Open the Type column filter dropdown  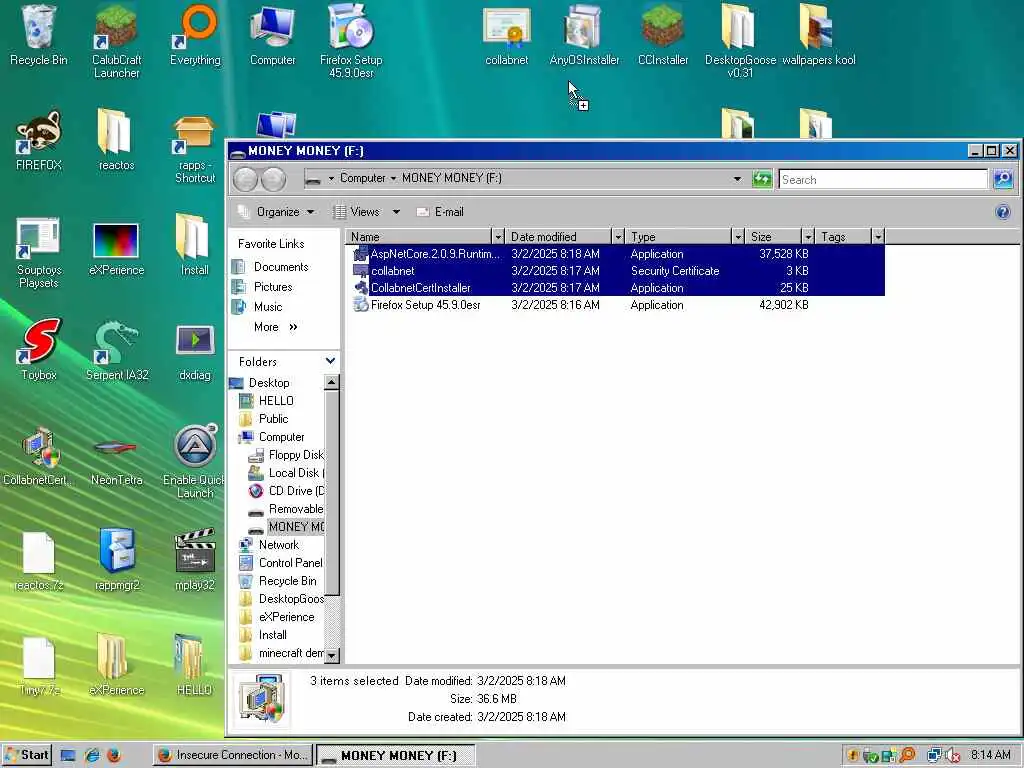(738, 236)
